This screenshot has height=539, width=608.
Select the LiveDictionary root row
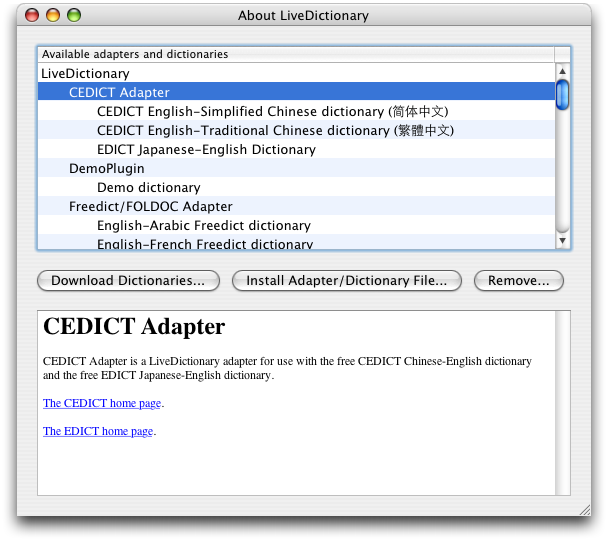296,73
